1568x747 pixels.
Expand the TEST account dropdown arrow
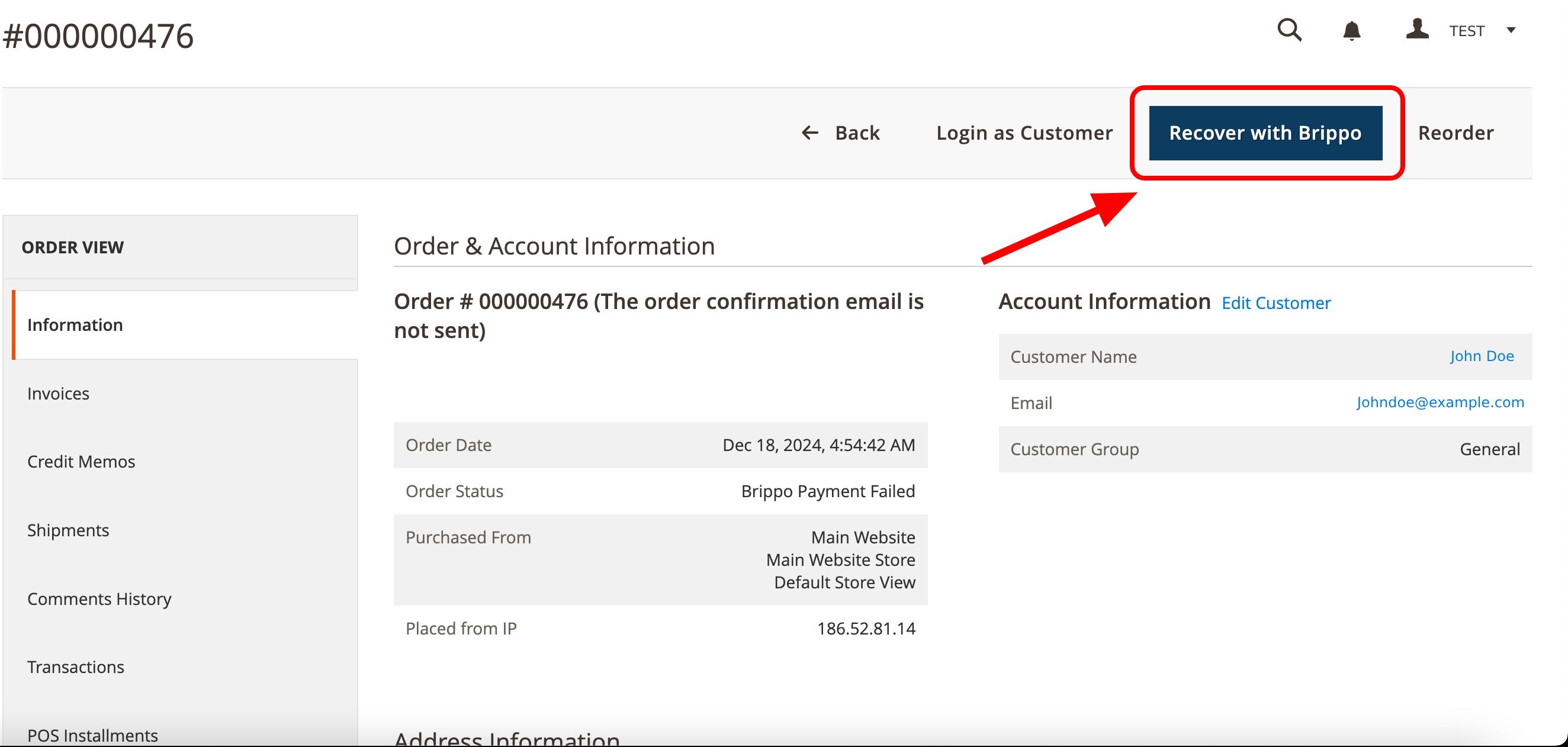(1510, 30)
